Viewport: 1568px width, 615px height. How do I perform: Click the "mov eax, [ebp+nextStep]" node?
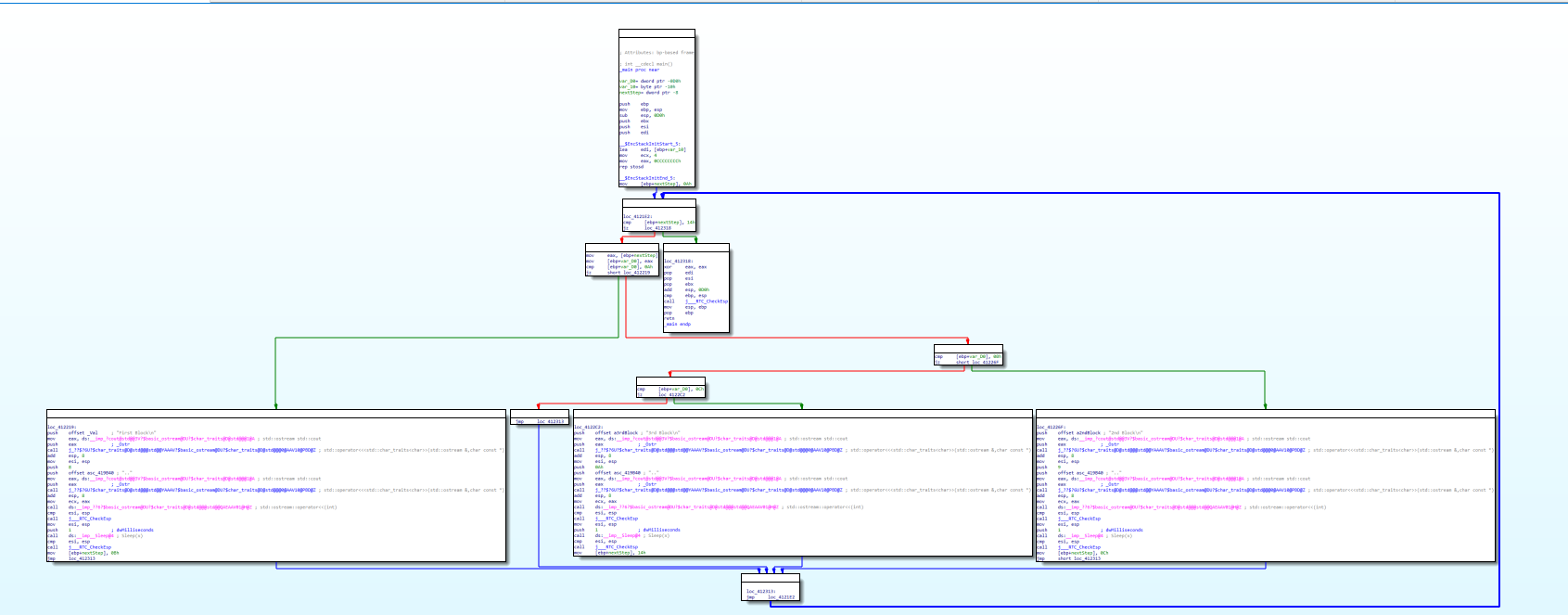[621, 263]
